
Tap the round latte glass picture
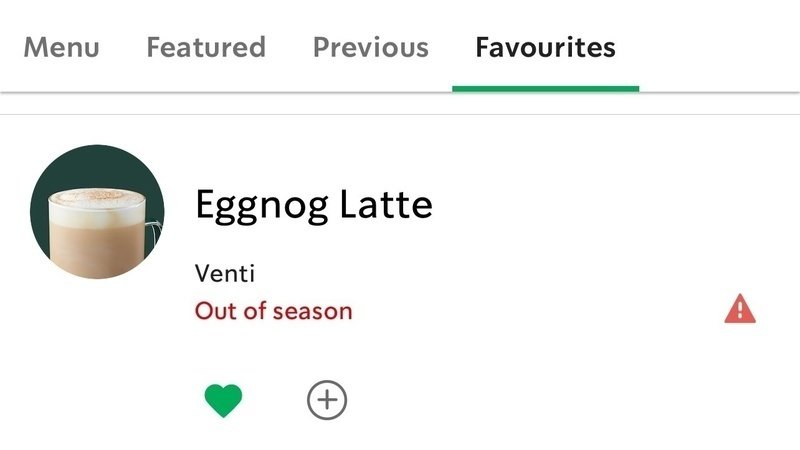coord(97,213)
